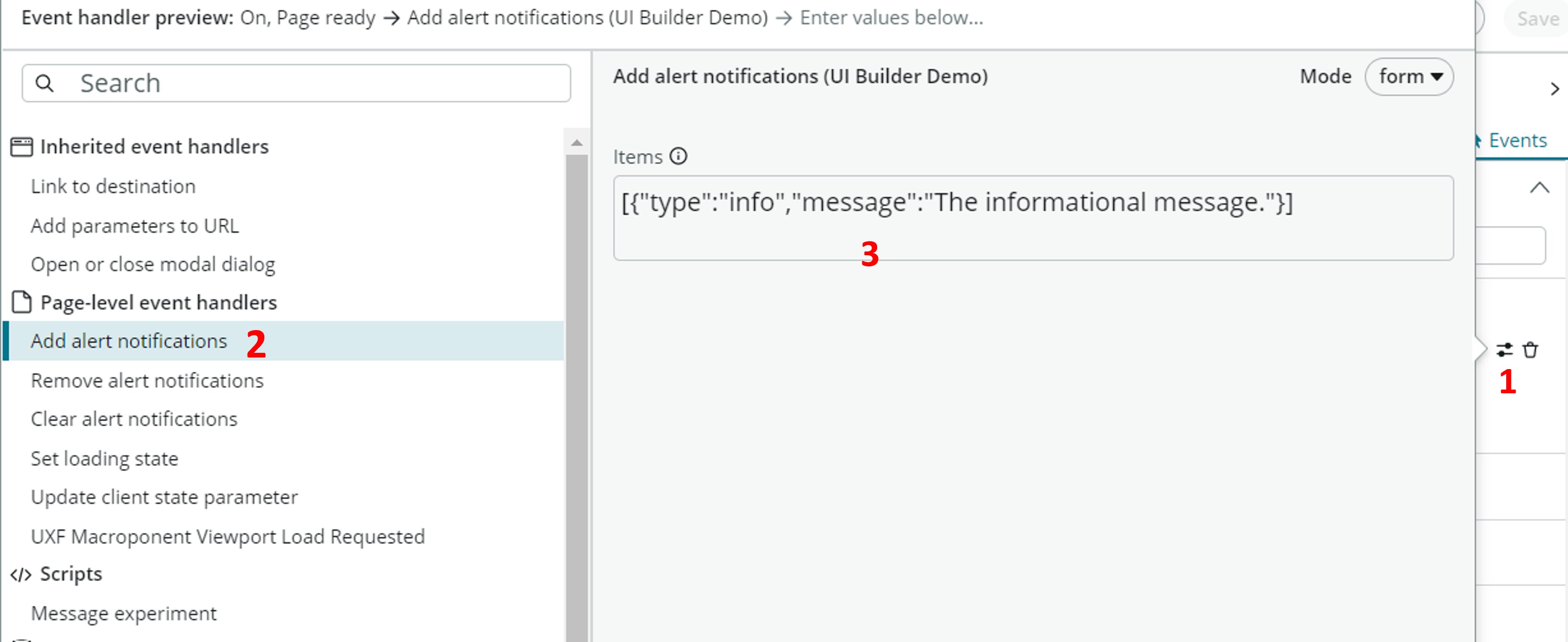Click the Save button

pos(1537,19)
